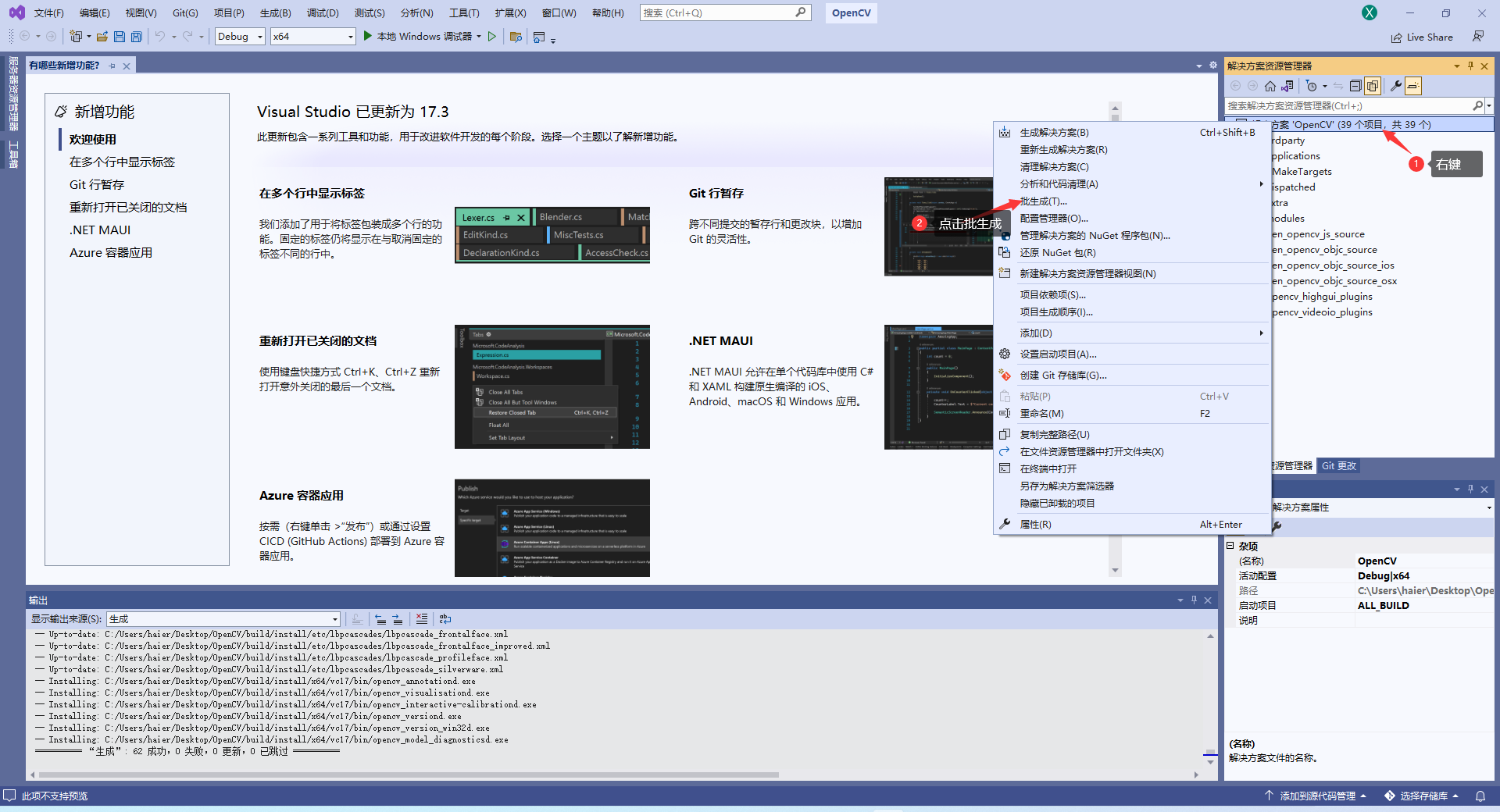
Task: Select Azure 容器应用 in the topic list
Action: click(111, 253)
